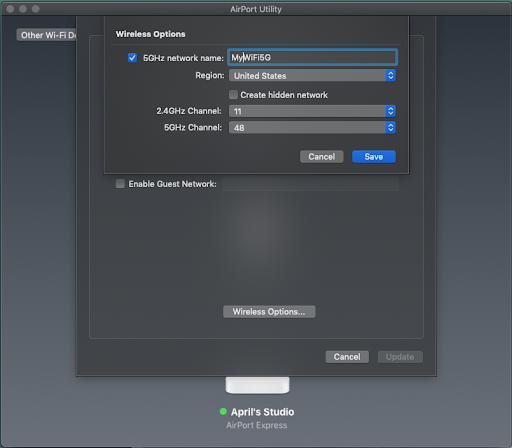Click the disabled Update button
The width and height of the screenshot is (512, 448).
click(400, 357)
